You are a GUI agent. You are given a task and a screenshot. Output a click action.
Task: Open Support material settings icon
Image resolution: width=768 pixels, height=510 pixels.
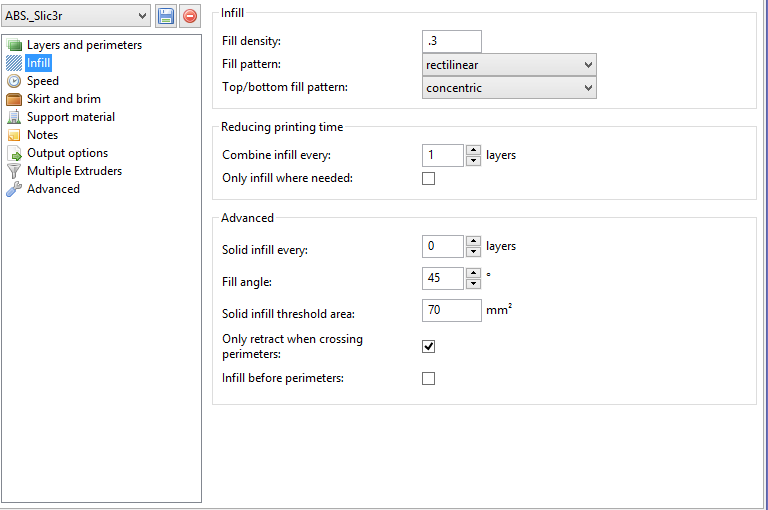[x=14, y=117]
